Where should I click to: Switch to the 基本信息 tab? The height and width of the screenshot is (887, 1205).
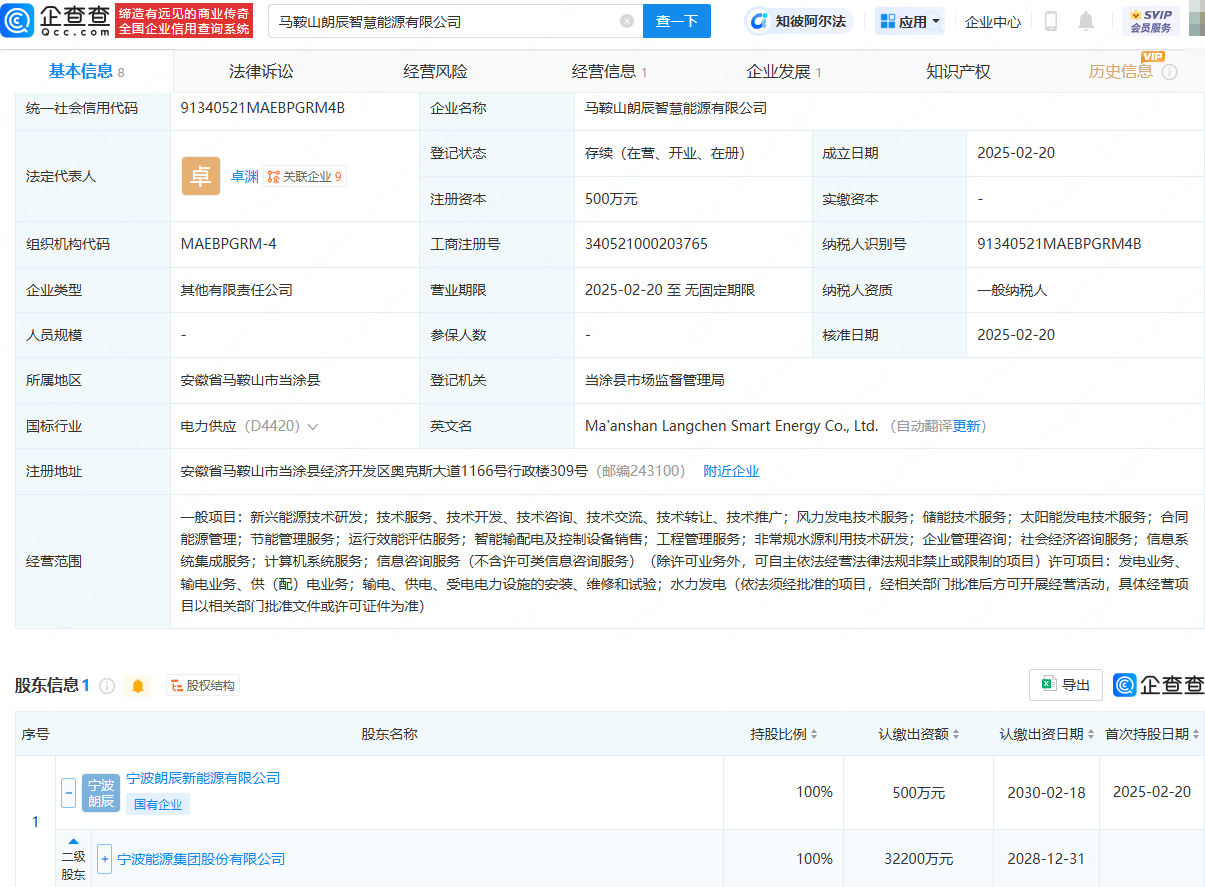pos(86,71)
